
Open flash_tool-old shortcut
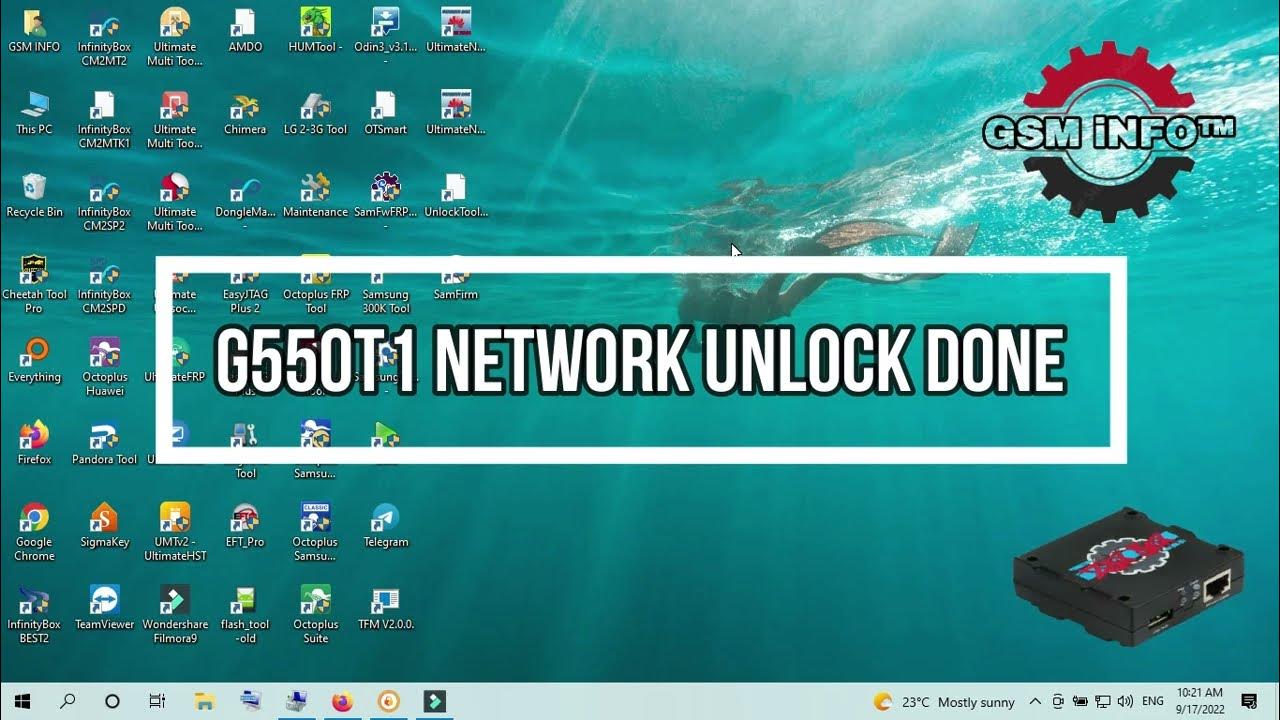[x=245, y=614]
